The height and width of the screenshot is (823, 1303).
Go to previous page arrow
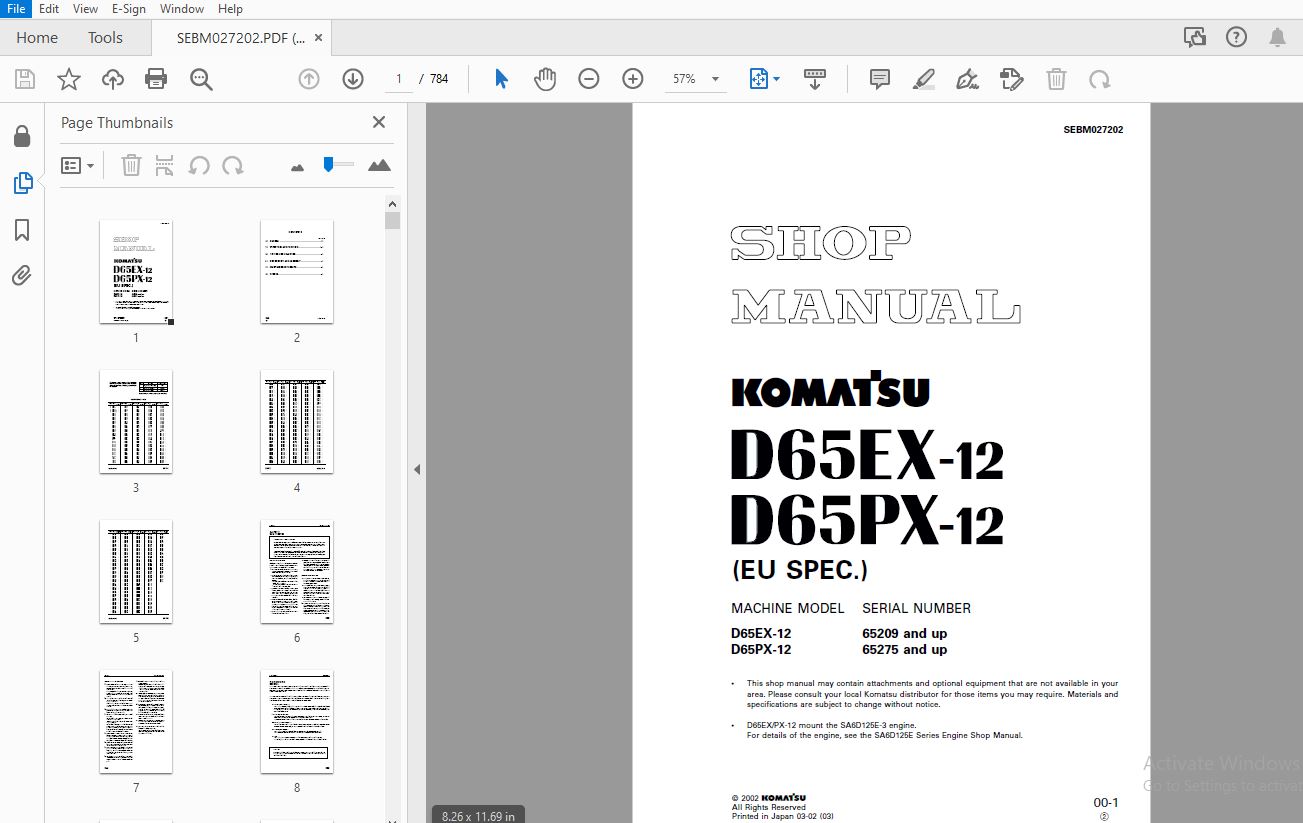(x=309, y=79)
